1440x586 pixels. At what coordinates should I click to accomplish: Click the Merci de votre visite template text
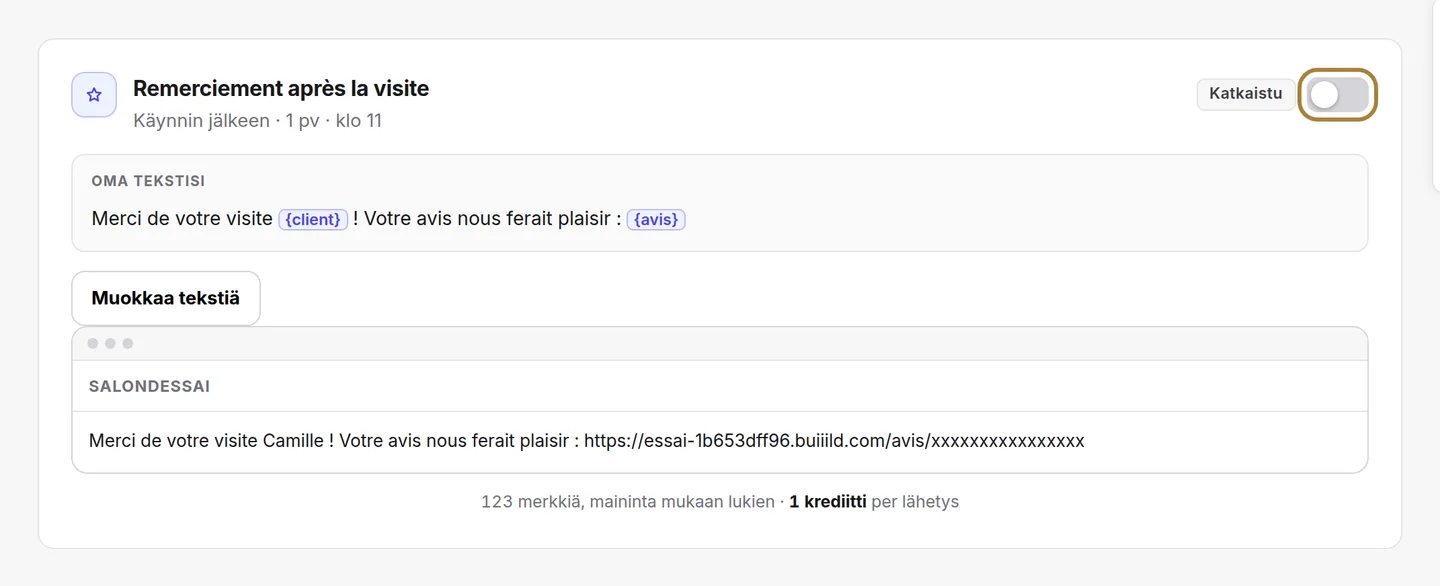point(182,218)
